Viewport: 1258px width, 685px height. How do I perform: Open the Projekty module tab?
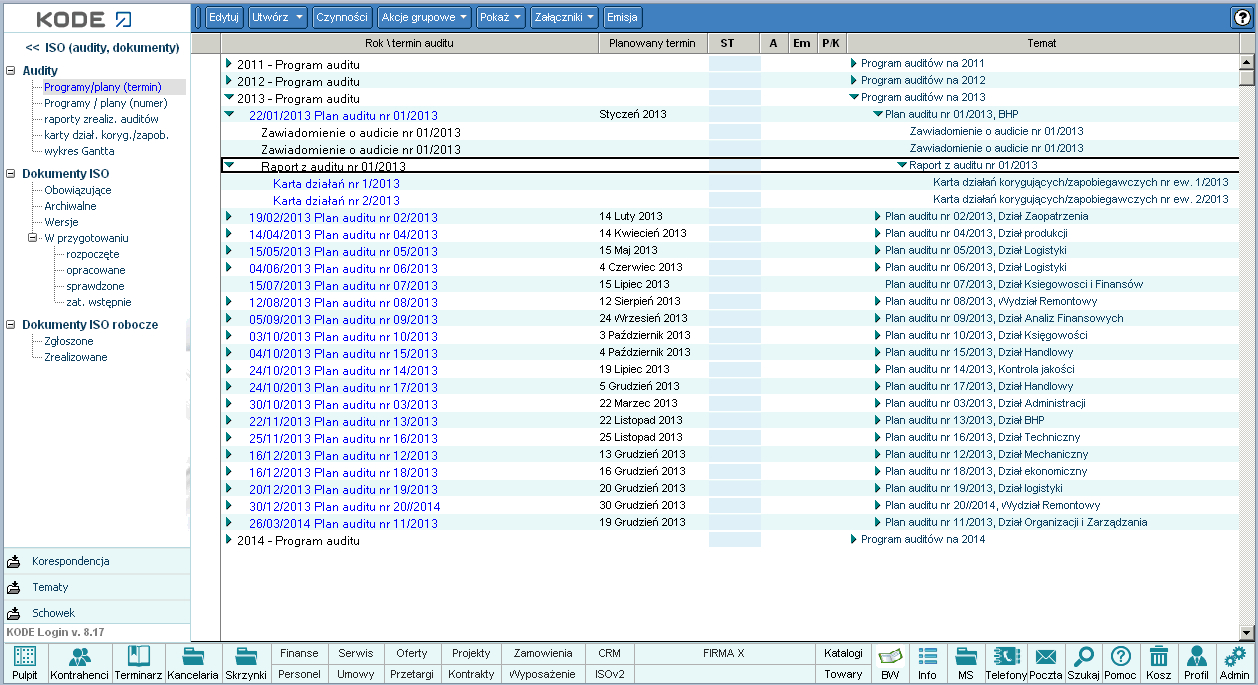pyautogui.click(x=471, y=653)
